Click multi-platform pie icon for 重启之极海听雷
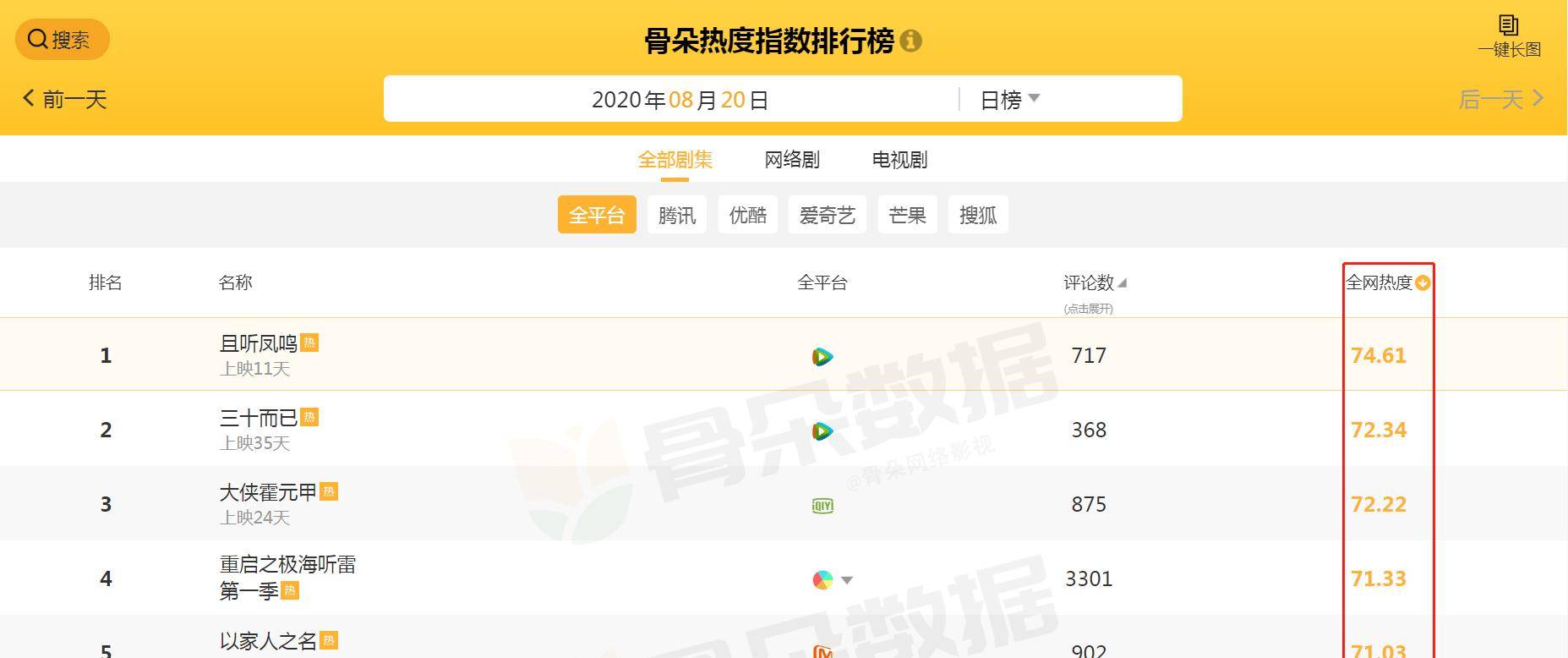This screenshot has width=1568, height=658. 822,580
